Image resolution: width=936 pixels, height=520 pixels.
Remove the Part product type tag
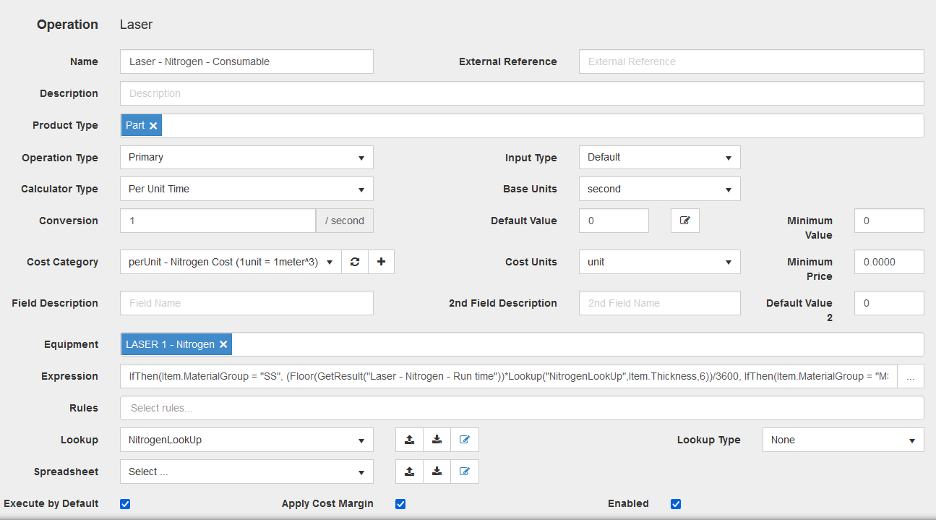click(x=153, y=126)
